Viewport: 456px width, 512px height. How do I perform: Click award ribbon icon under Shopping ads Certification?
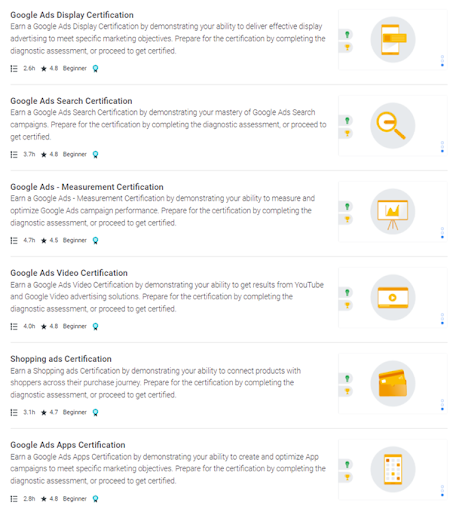pos(95,413)
